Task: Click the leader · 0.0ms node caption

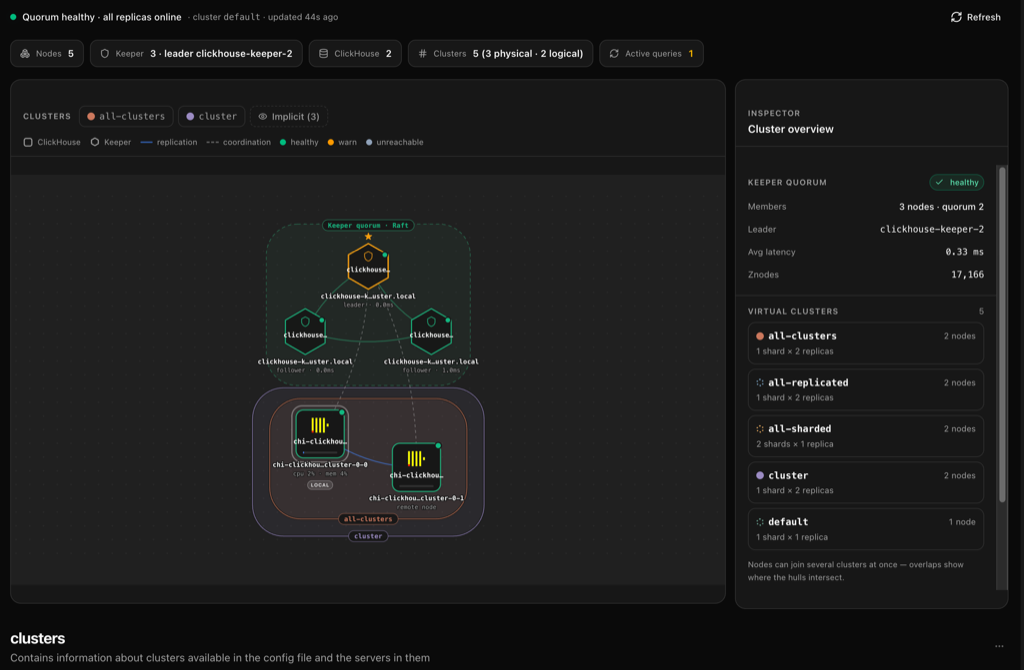Action: click(x=368, y=305)
